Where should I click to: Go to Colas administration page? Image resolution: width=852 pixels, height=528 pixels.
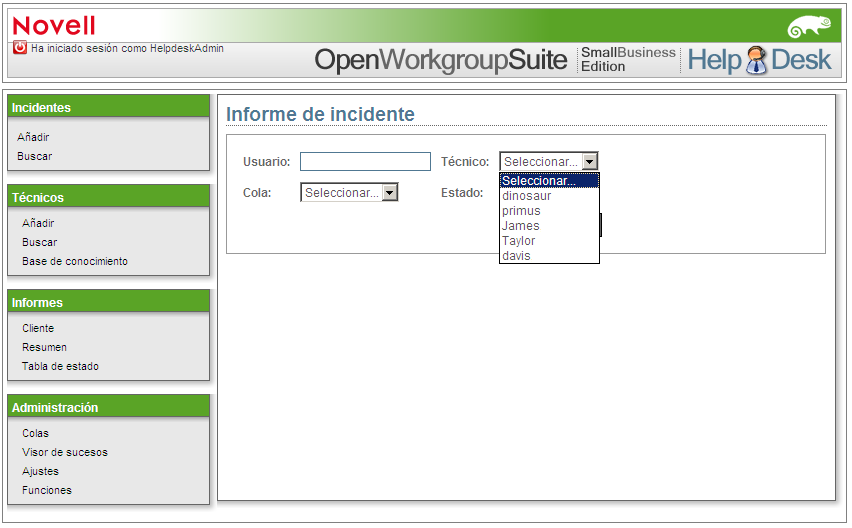coord(35,433)
